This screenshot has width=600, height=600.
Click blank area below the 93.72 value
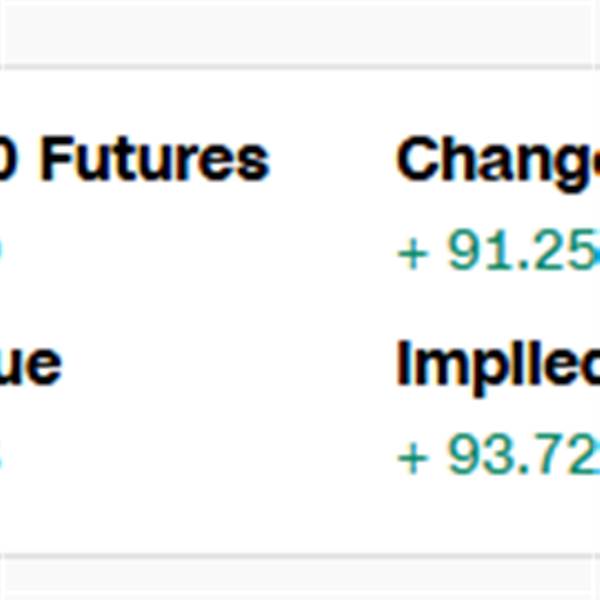497,513
